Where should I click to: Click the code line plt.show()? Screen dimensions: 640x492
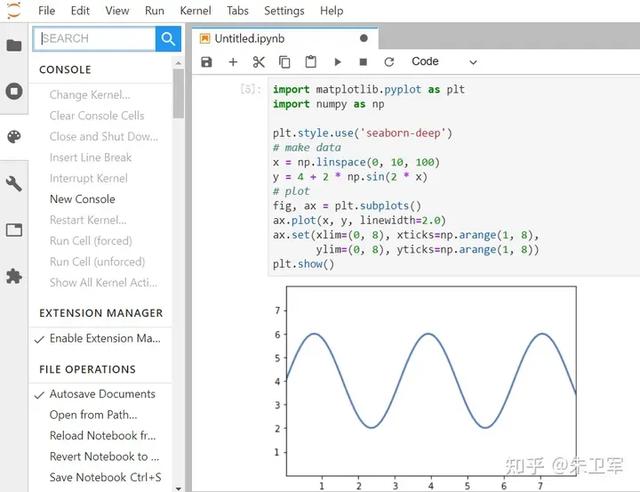click(303, 264)
